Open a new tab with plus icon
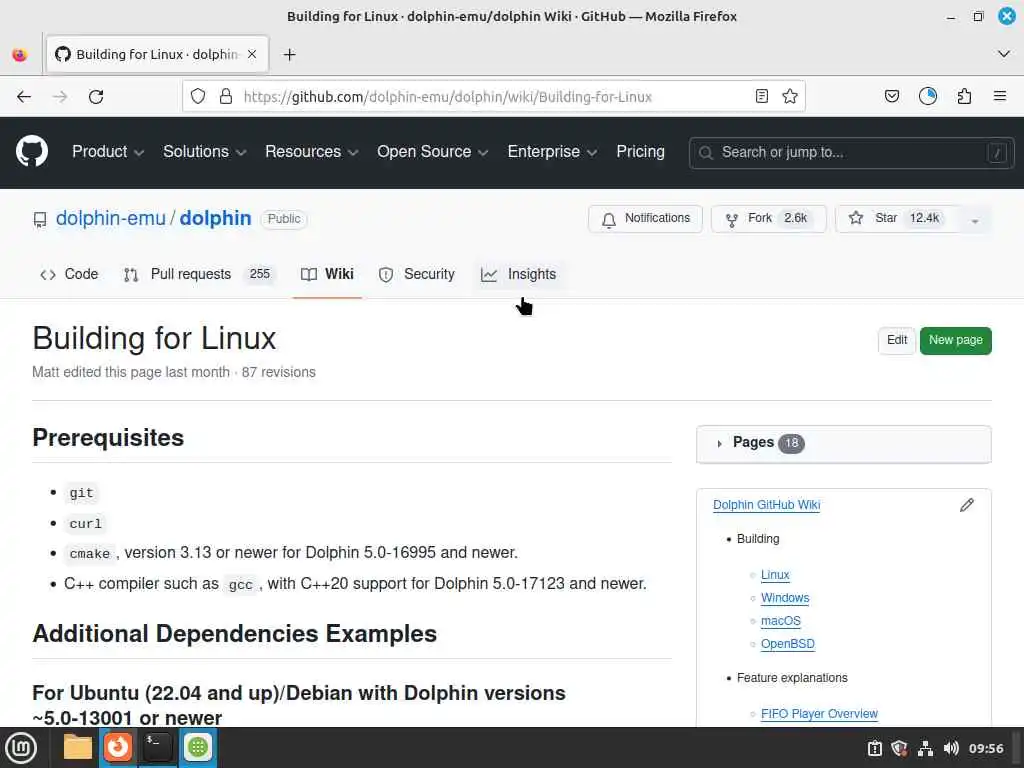1024x768 pixels. pos(289,54)
